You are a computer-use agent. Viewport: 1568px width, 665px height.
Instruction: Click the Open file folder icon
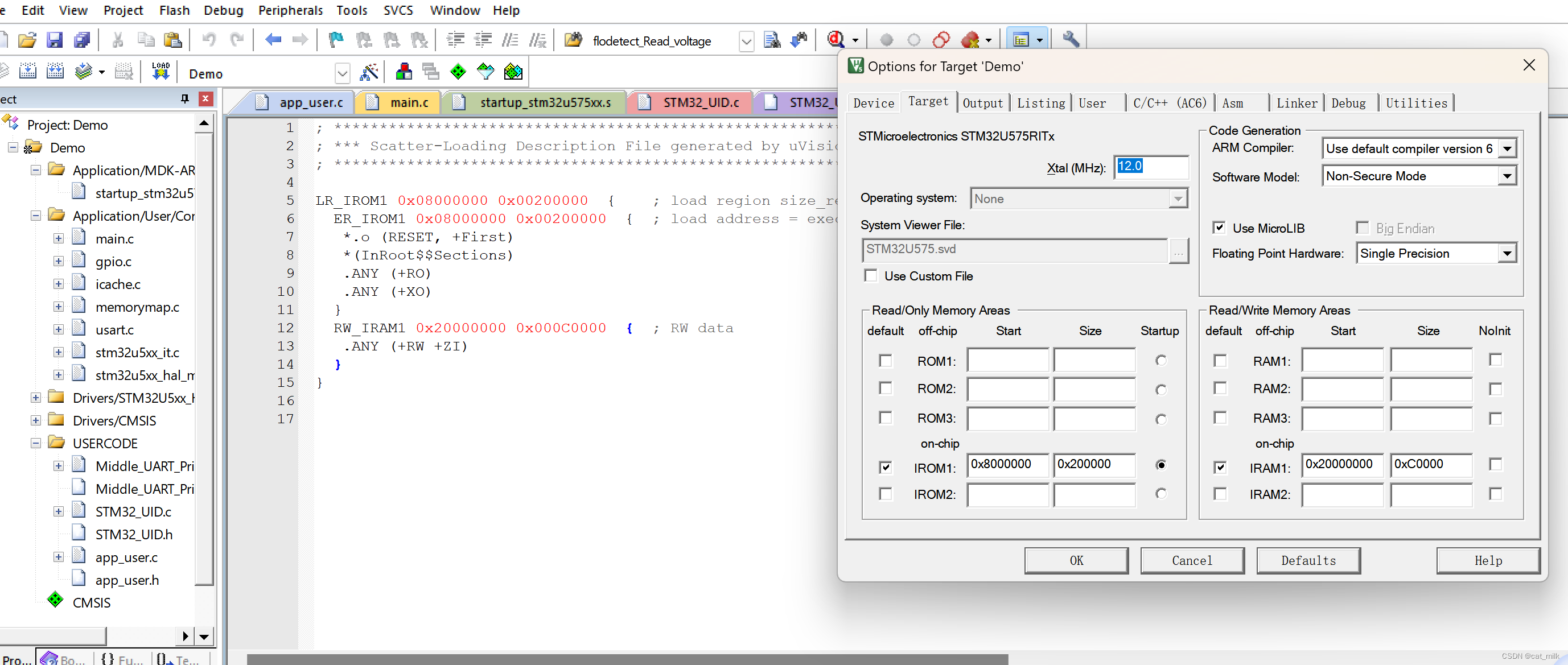tap(27, 40)
